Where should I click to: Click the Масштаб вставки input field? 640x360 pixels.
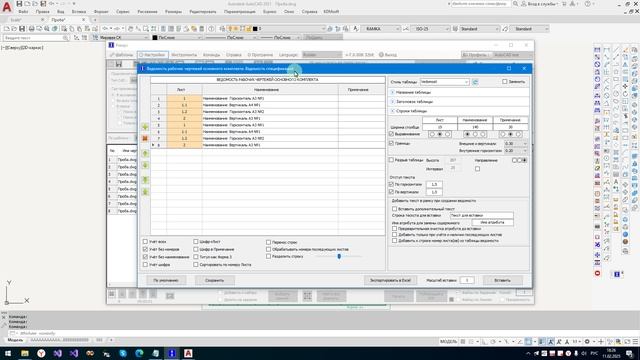coord(467,280)
